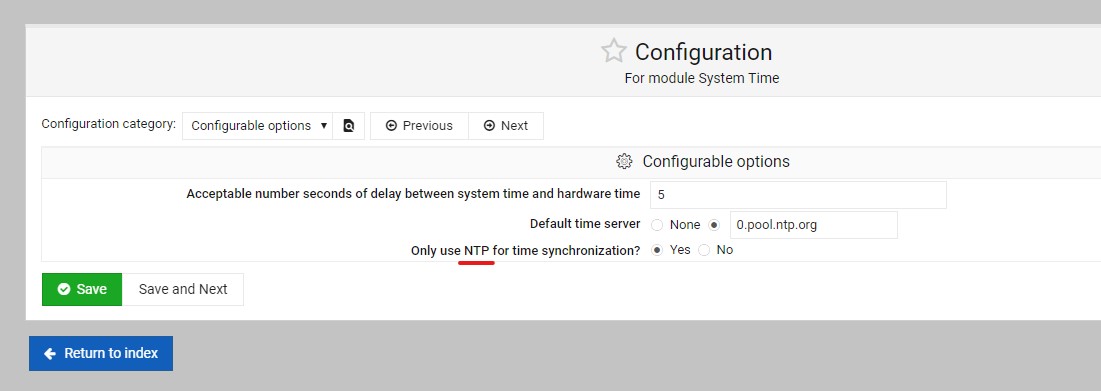
Task: Click the checkmark icon on Save button
Action: [64, 289]
